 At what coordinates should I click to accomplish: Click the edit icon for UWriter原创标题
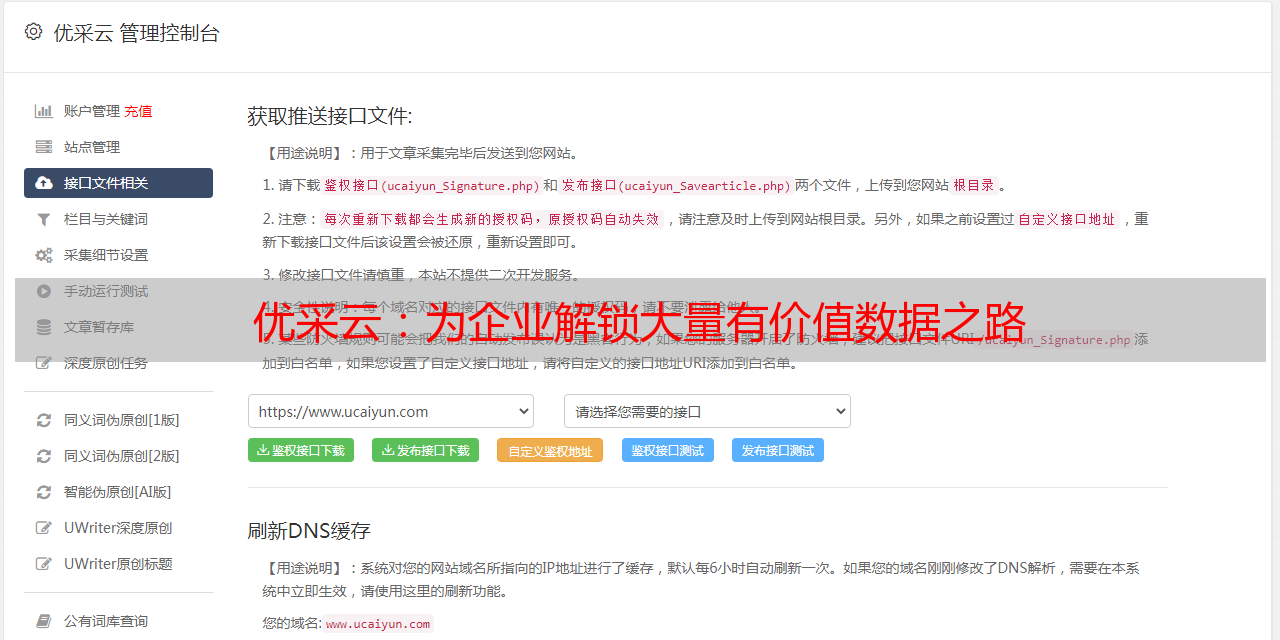pos(44,564)
